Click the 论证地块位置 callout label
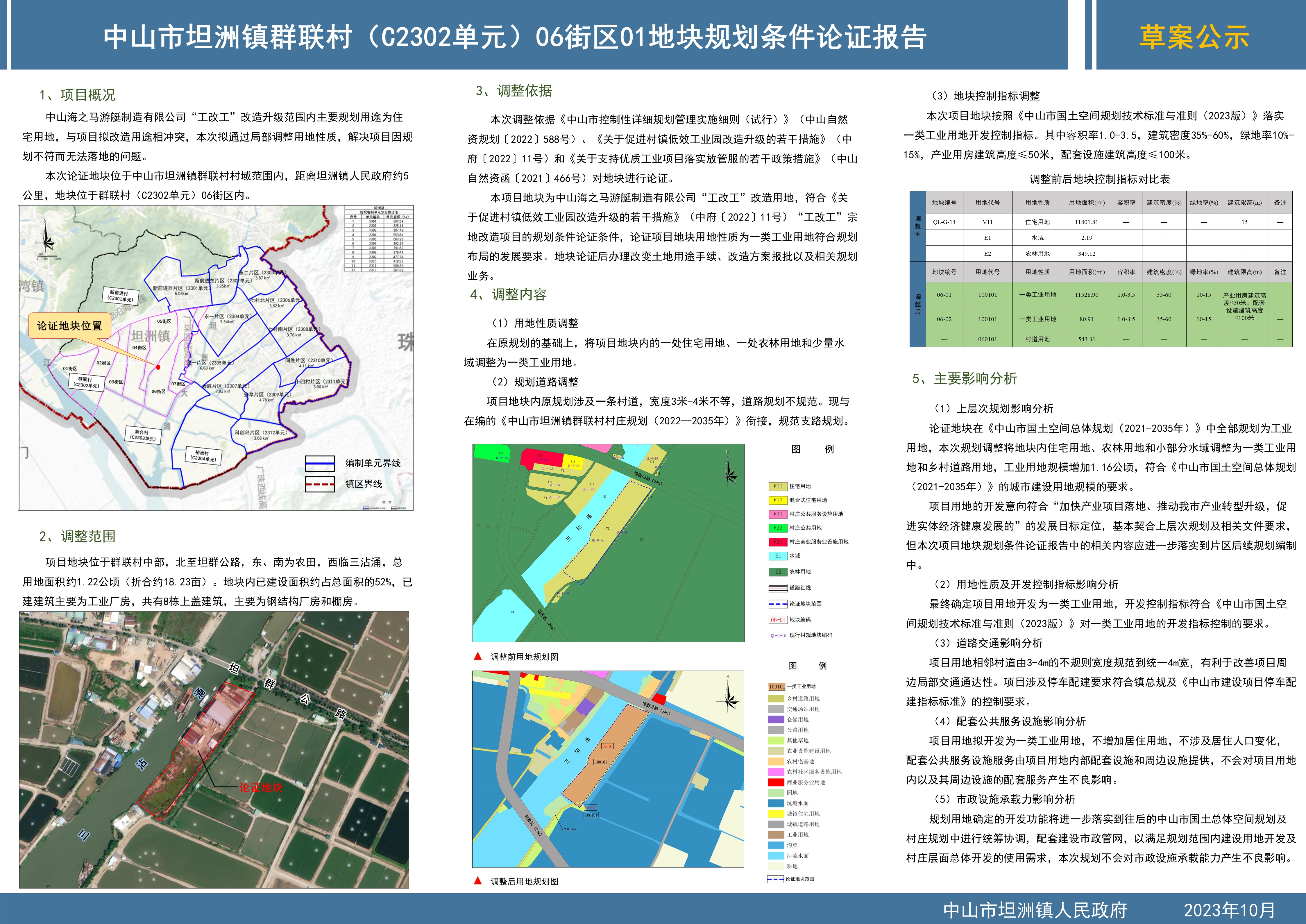This screenshot has width=1306, height=924. click(x=69, y=326)
